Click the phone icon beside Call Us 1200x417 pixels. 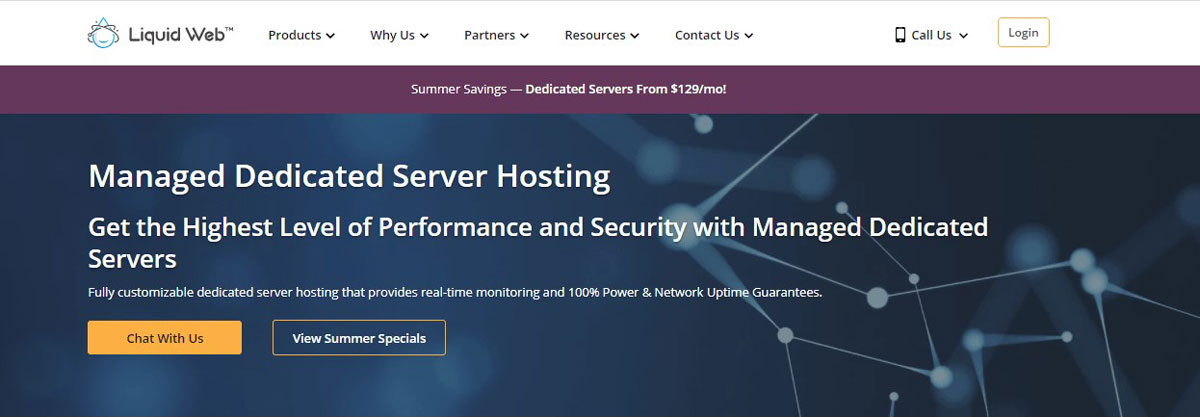pos(900,35)
